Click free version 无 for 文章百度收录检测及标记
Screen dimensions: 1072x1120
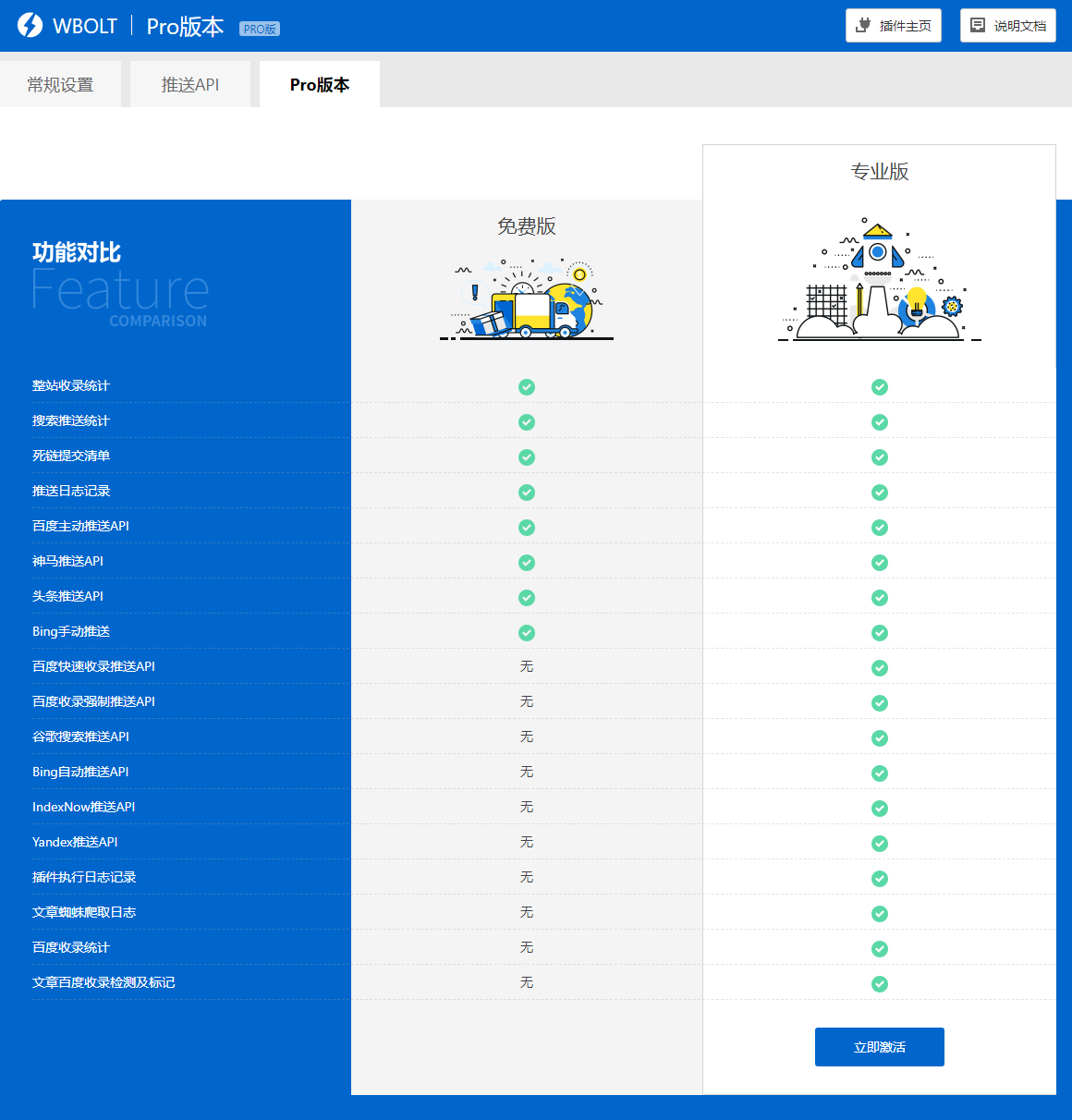click(x=527, y=982)
